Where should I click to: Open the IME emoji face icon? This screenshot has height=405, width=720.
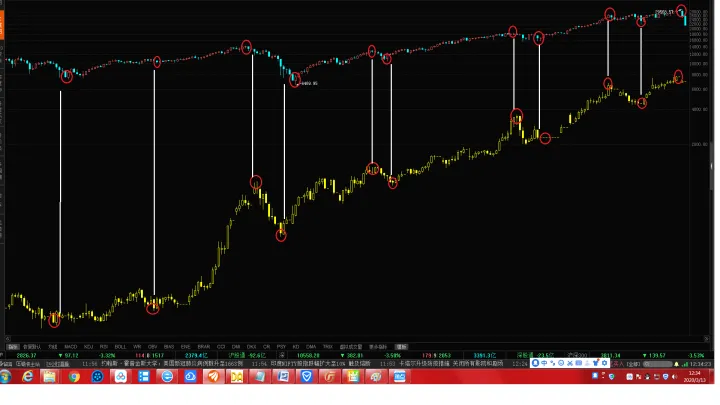coord(561,363)
